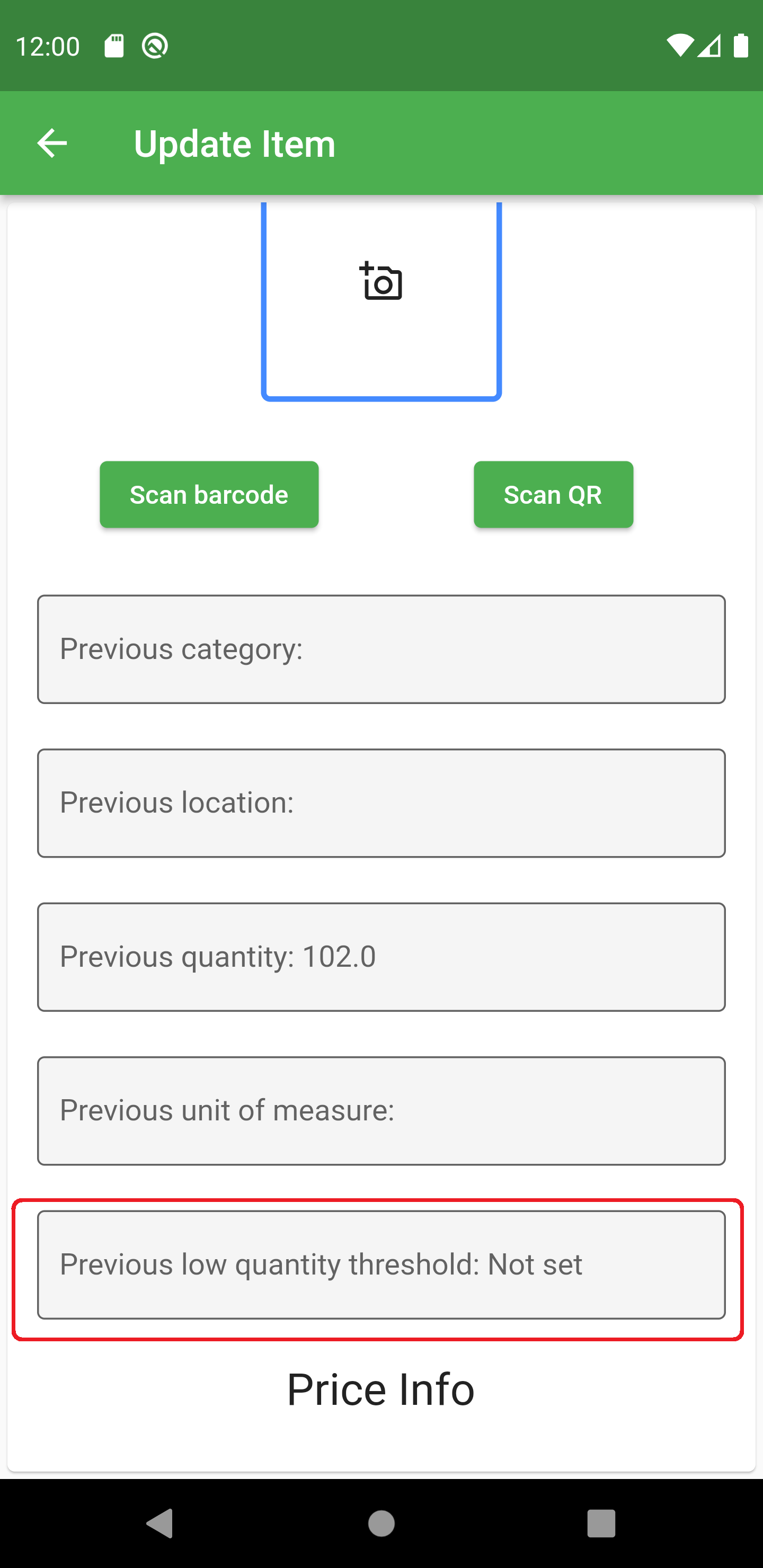Tap the highlighted low quantity threshold field

pos(381,1264)
